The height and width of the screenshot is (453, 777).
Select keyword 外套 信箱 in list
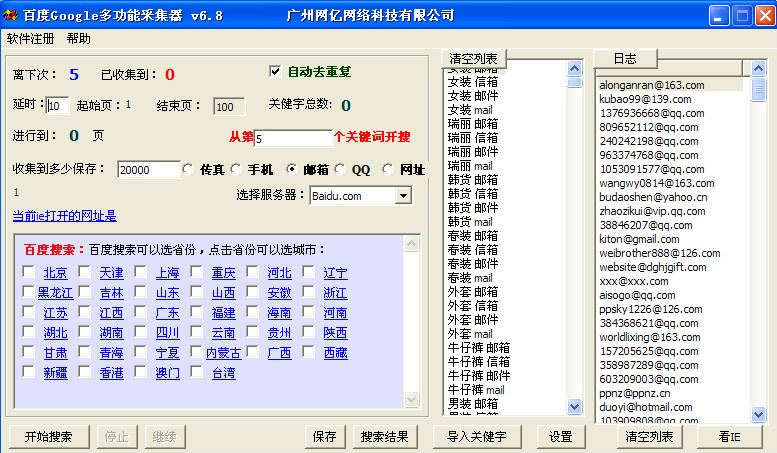[x=473, y=306]
